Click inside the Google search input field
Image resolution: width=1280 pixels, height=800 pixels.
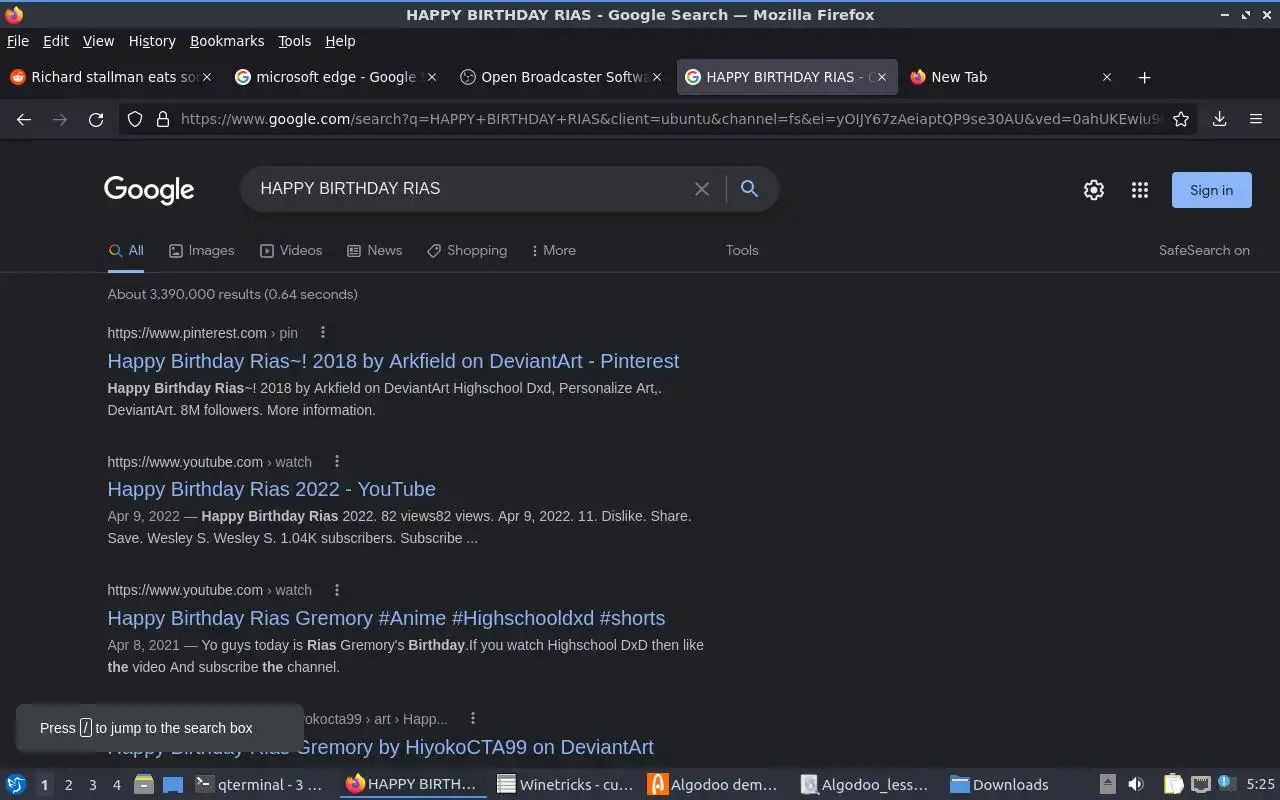click(470, 189)
